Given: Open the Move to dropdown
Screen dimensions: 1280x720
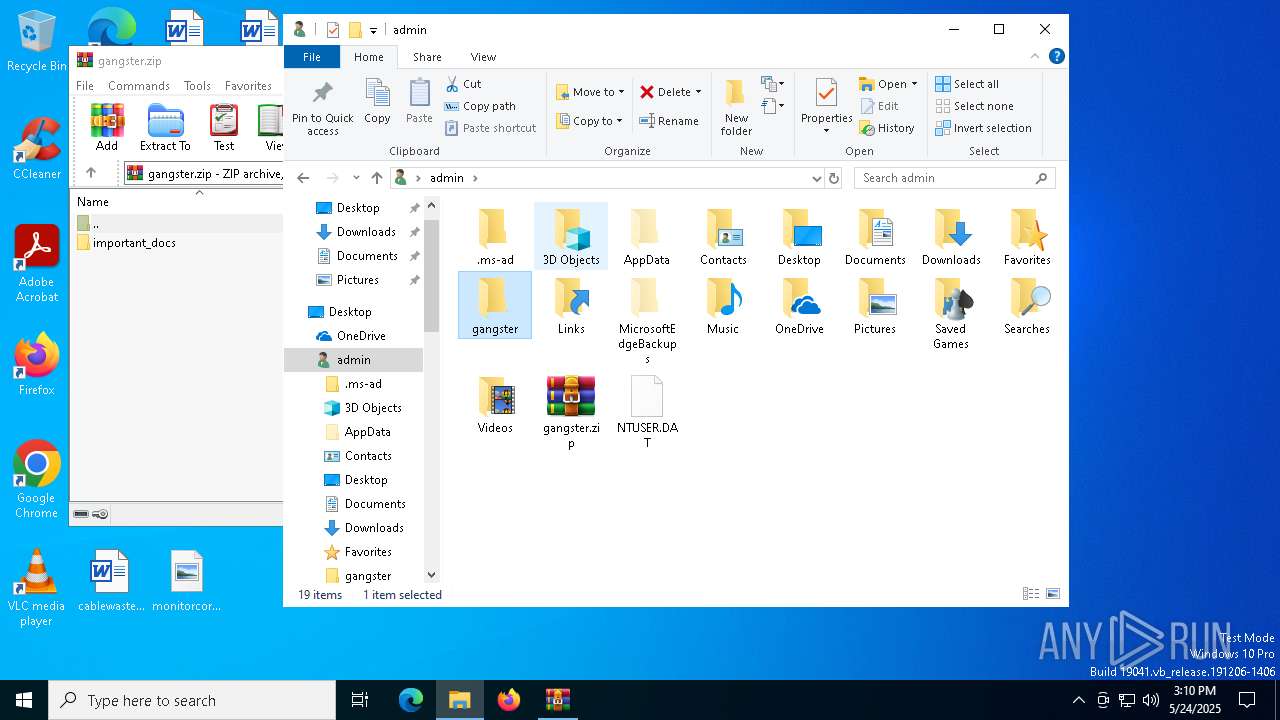Looking at the screenshot, I should [590, 92].
